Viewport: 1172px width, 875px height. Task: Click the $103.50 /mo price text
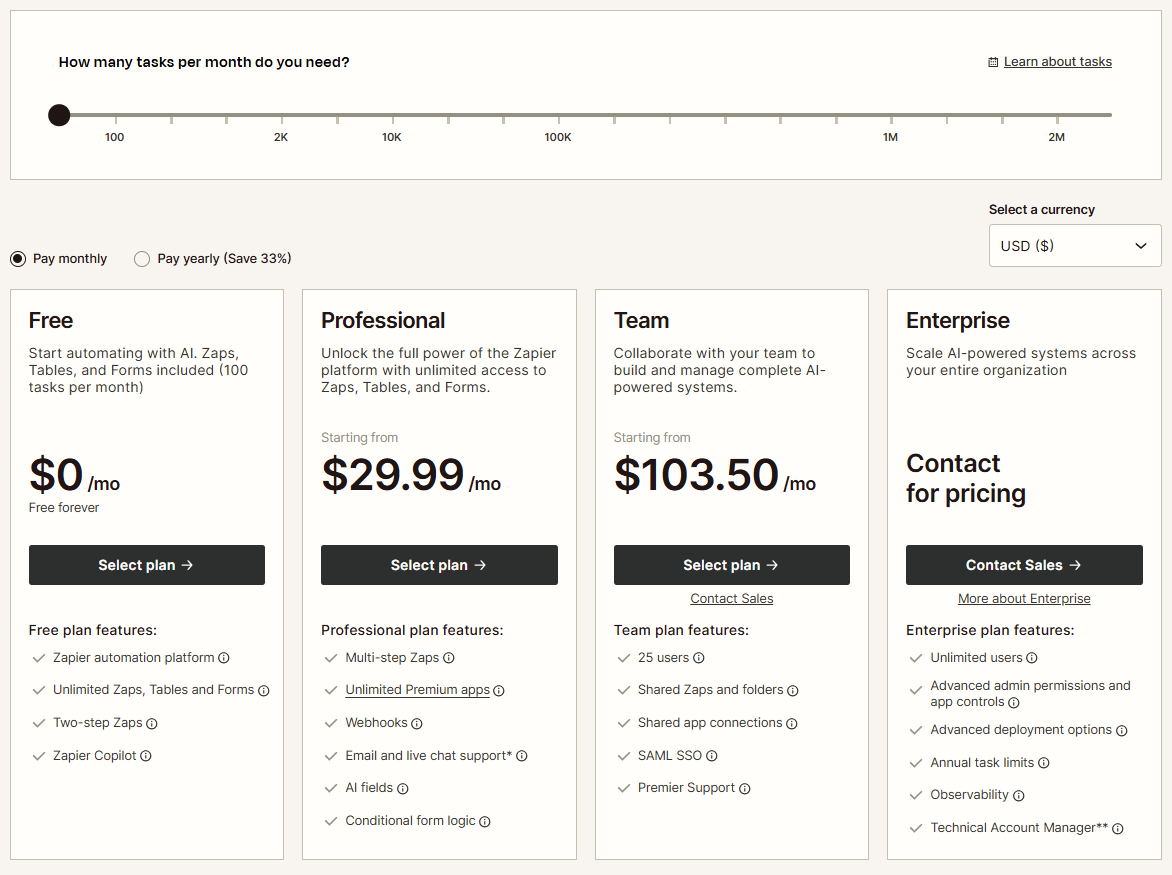coord(715,475)
